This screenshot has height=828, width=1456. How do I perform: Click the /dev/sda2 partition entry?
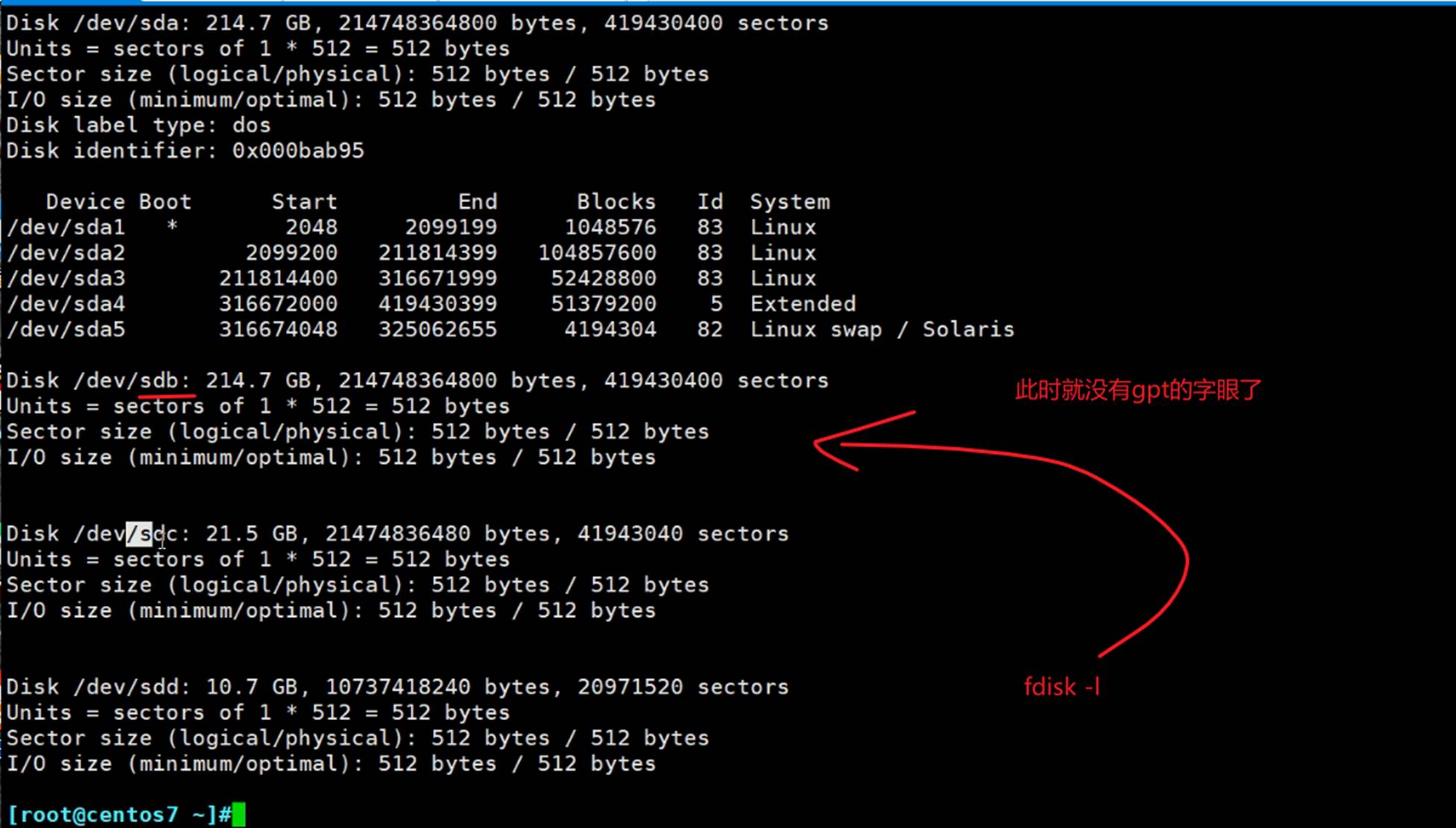click(66, 253)
